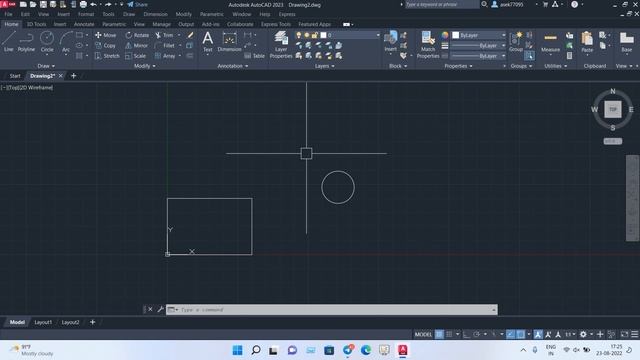Select the Polyline tool
640x360 pixels.
26,41
